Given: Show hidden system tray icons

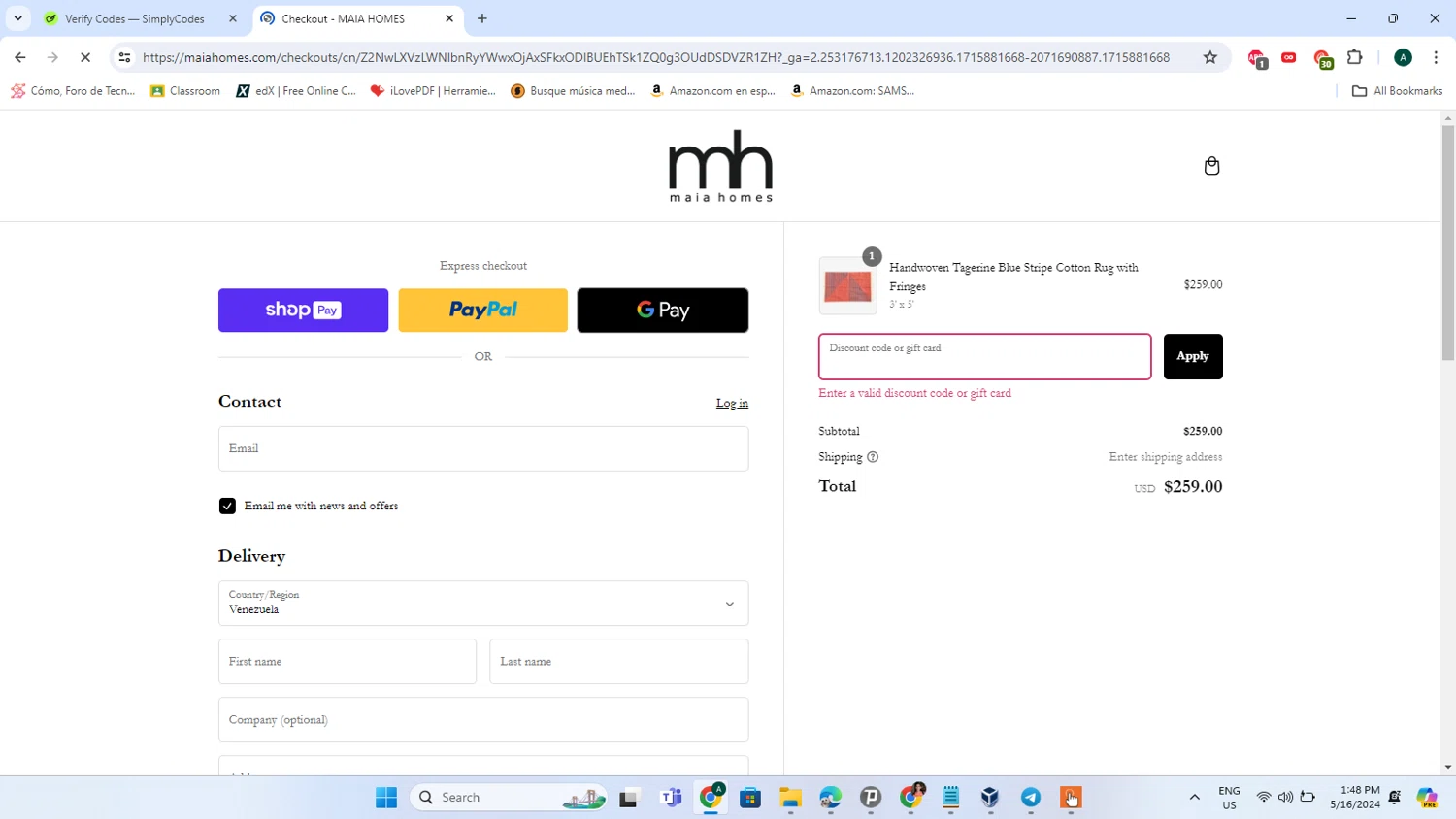Looking at the screenshot, I should tap(1194, 797).
